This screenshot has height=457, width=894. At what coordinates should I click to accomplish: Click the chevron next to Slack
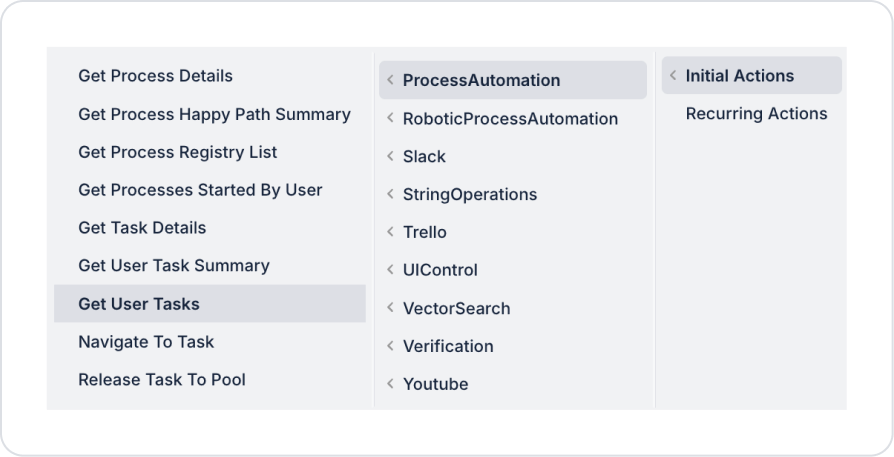390,157
